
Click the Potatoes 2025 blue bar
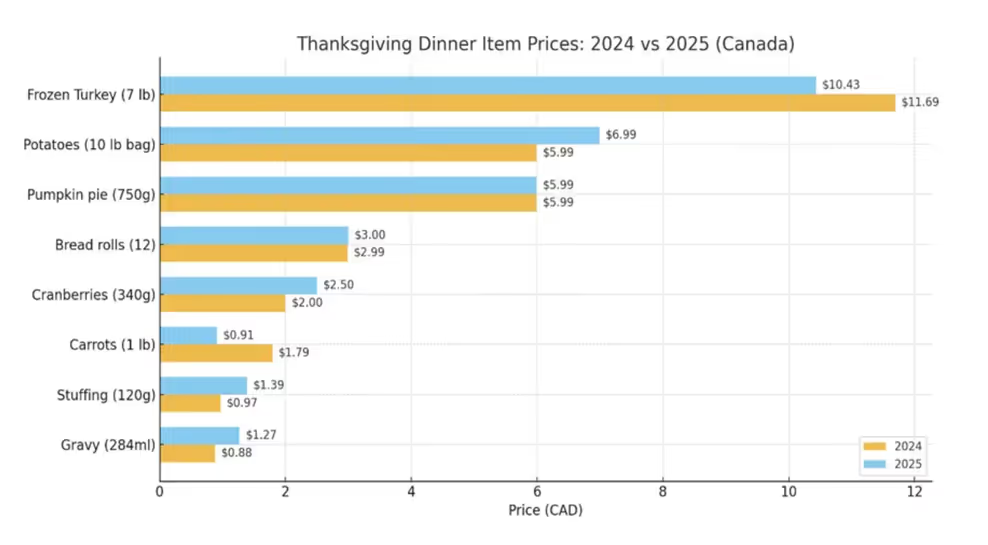tap(379, 135)
